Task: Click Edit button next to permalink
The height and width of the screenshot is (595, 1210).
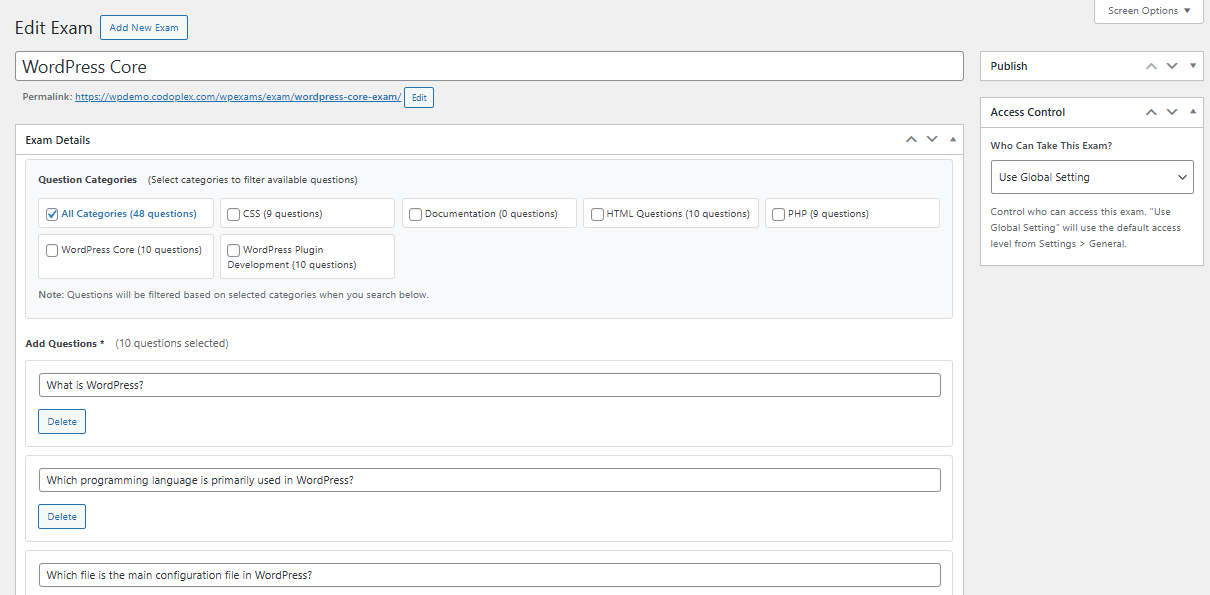Action: pos(419,98)
